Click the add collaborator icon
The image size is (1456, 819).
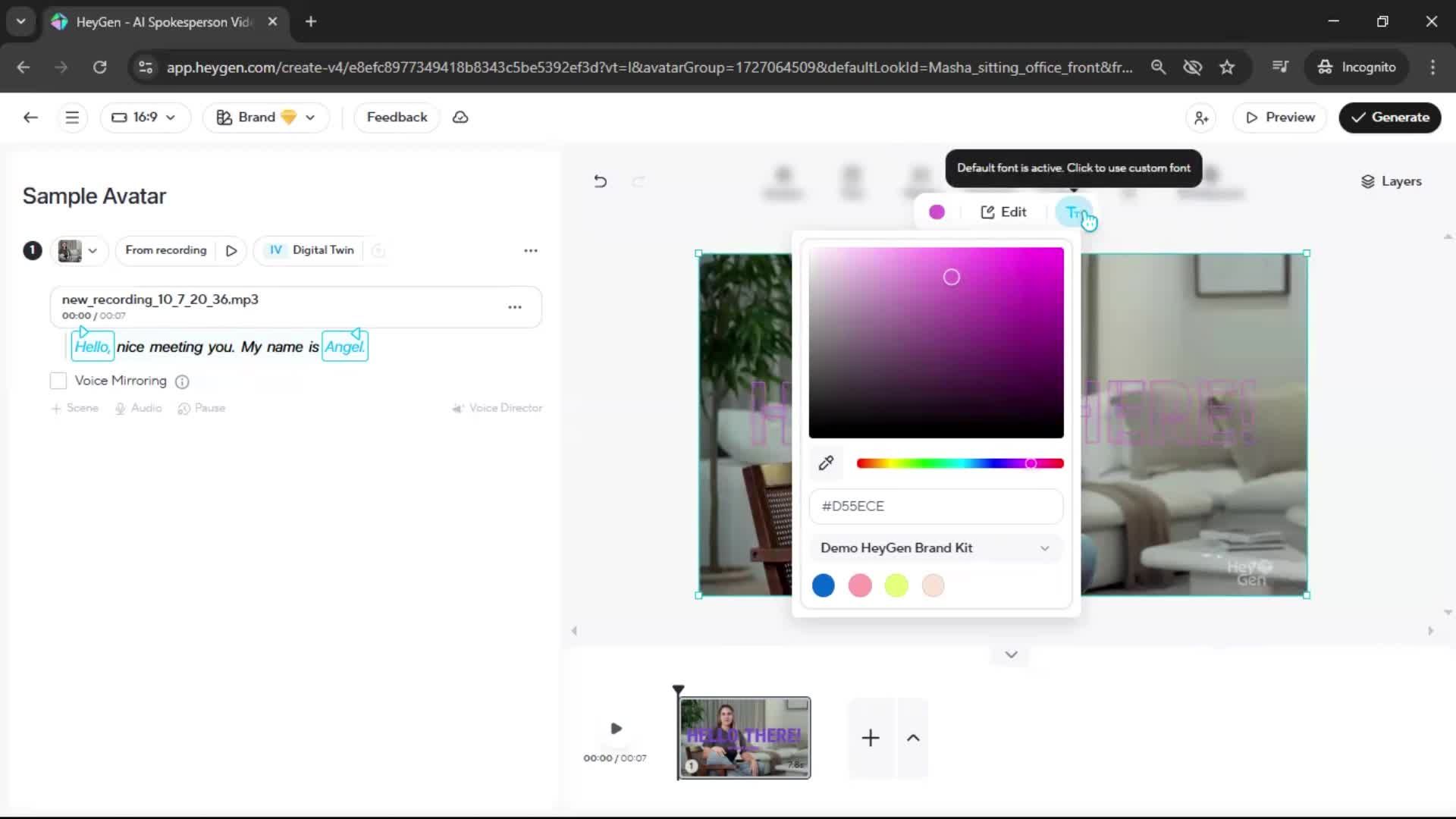coord(1201,118)
